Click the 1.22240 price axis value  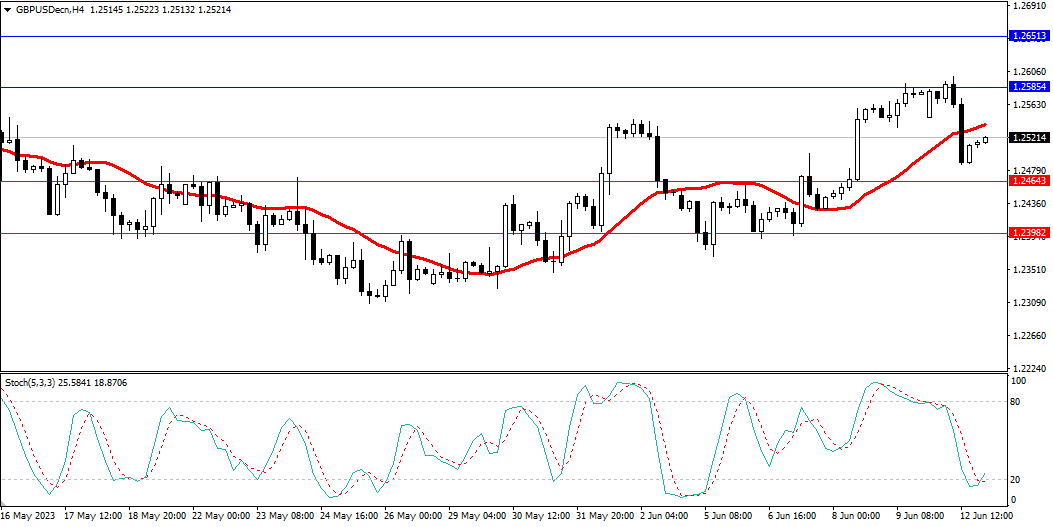[x=1028, y=369]
